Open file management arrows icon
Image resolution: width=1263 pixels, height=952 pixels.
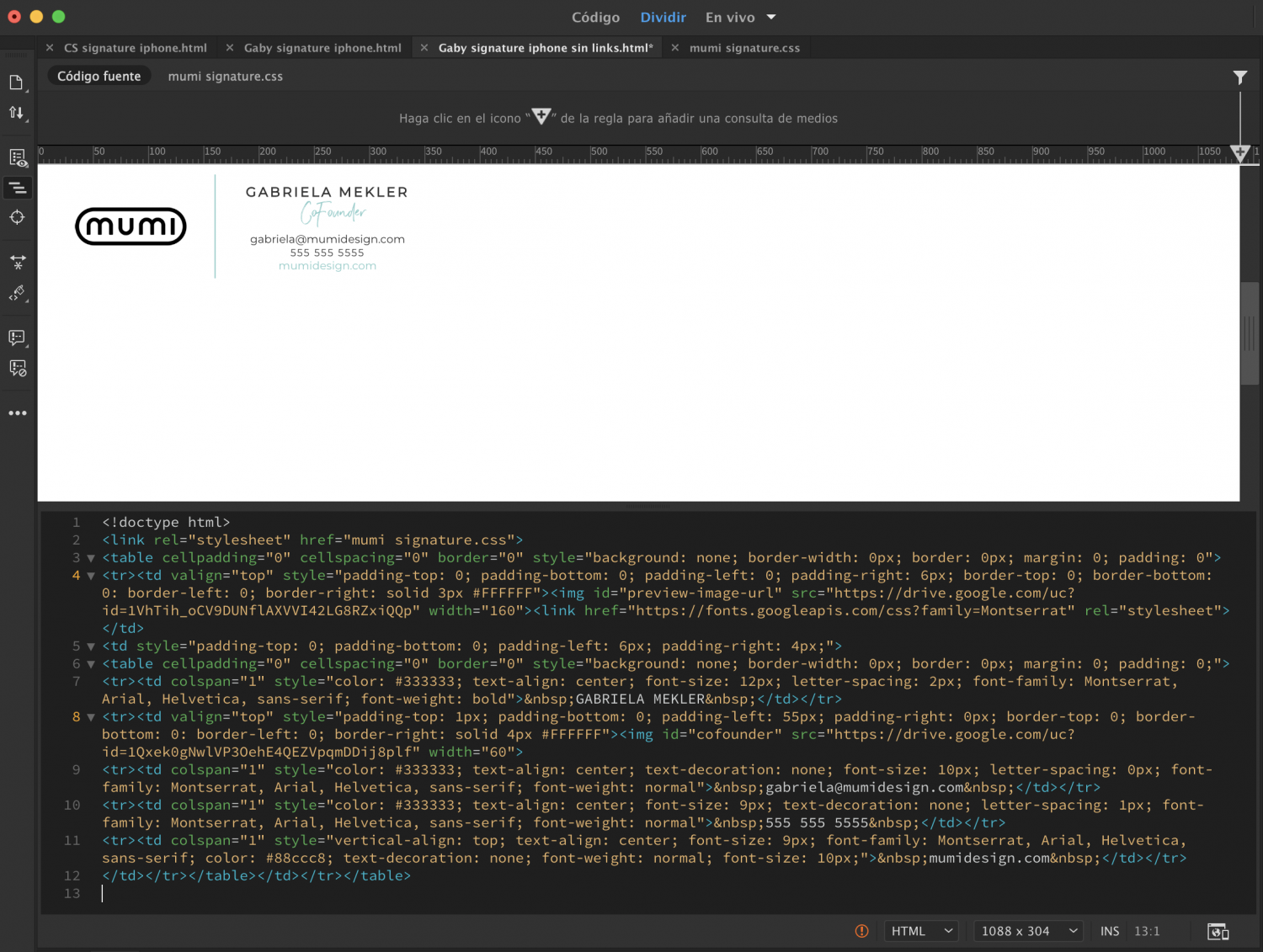16,113
